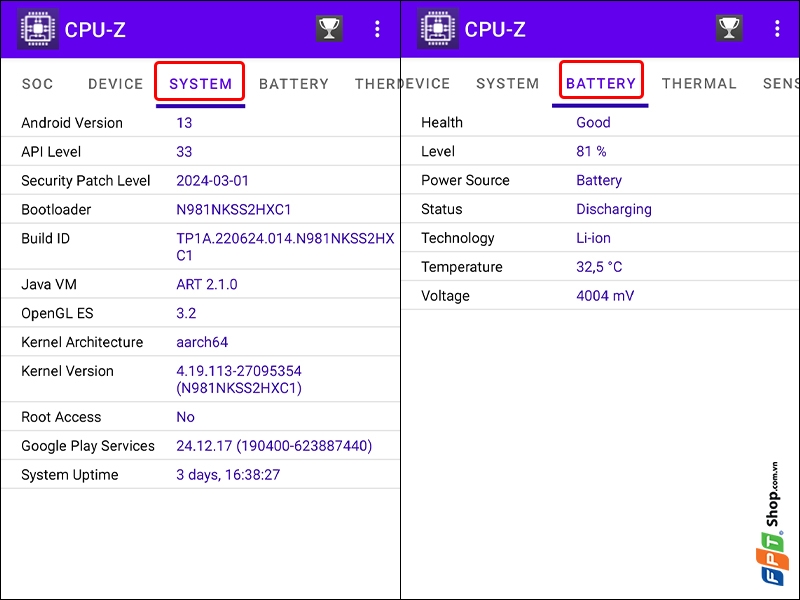The image size is (800, 600).
Task: Click Java VM value ART 2.1.0
Action: tap(207, 284)
